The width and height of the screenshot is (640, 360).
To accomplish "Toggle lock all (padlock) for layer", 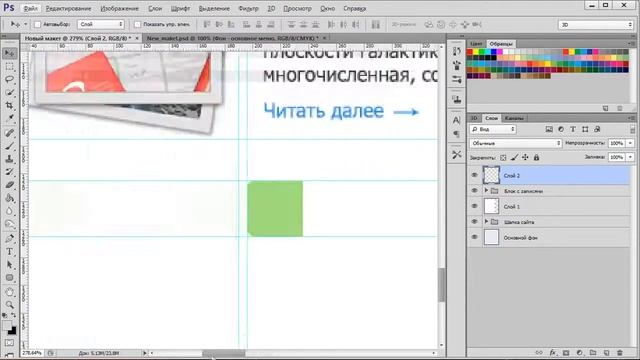I will (536, 158).
